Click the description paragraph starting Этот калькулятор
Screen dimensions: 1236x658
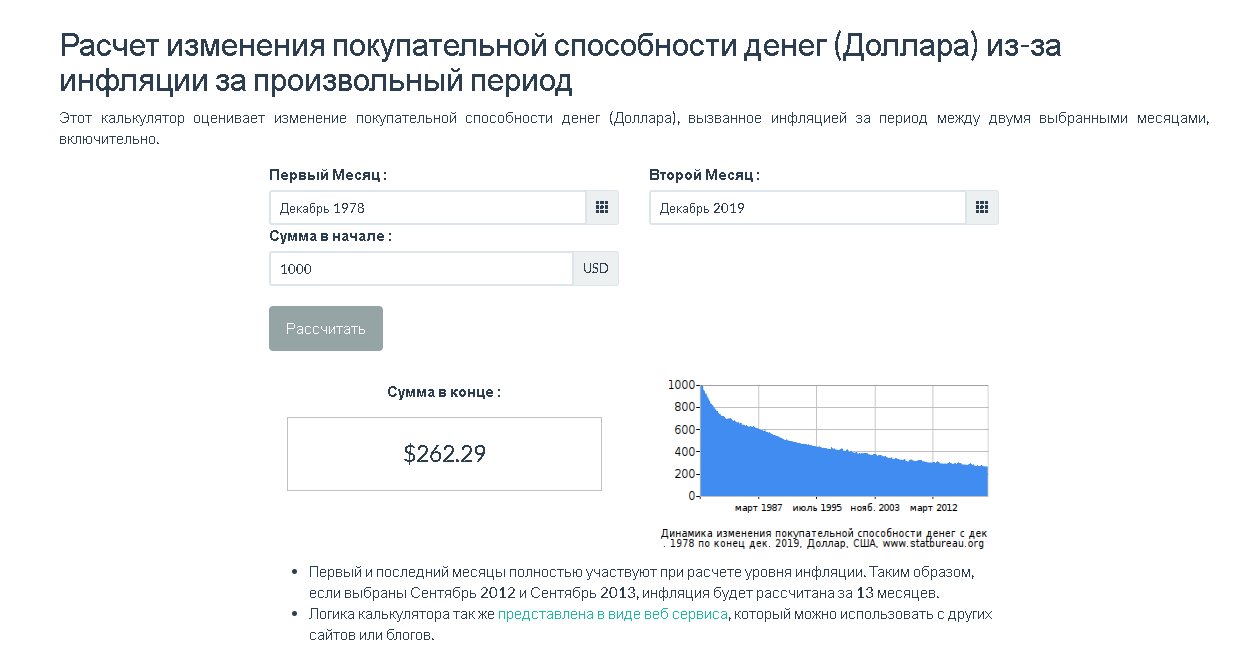click(634, 128)
